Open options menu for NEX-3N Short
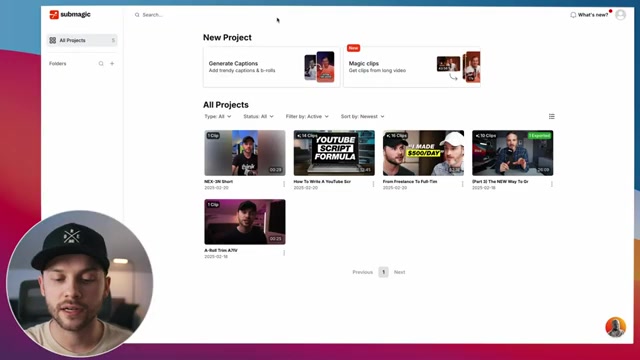640x360 pixels. coord(284,184)
